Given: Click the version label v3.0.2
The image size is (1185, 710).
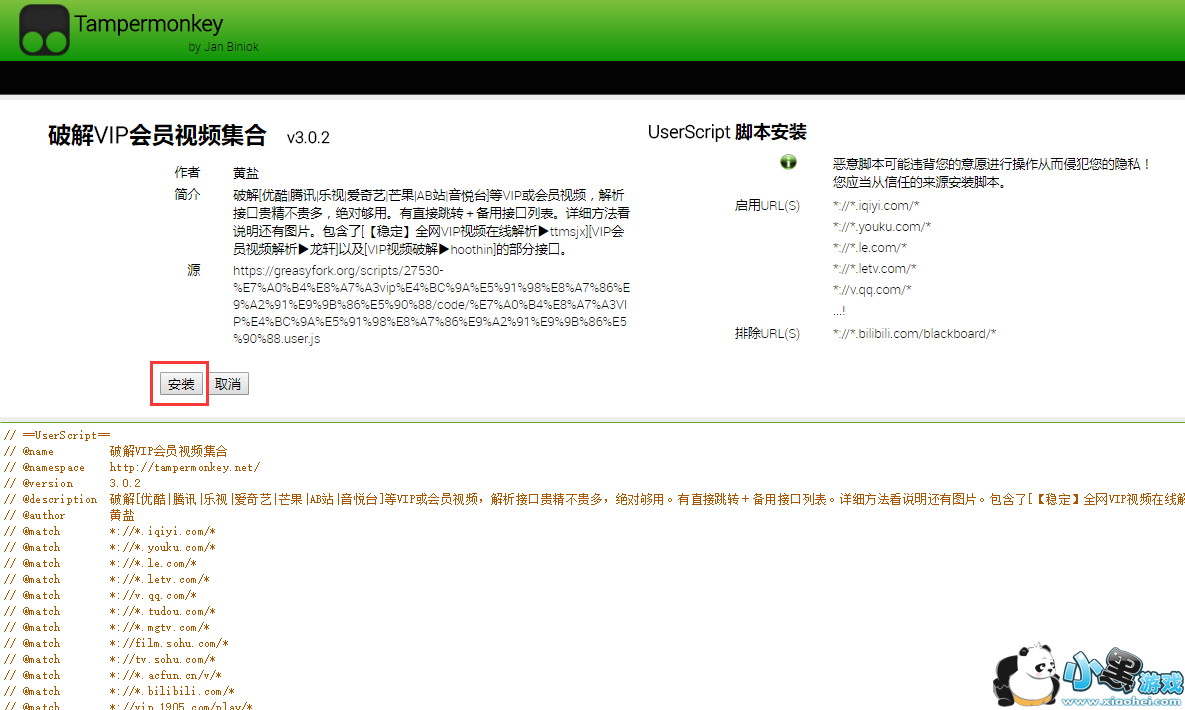Looking at the screenshot, I should point(308,138).
